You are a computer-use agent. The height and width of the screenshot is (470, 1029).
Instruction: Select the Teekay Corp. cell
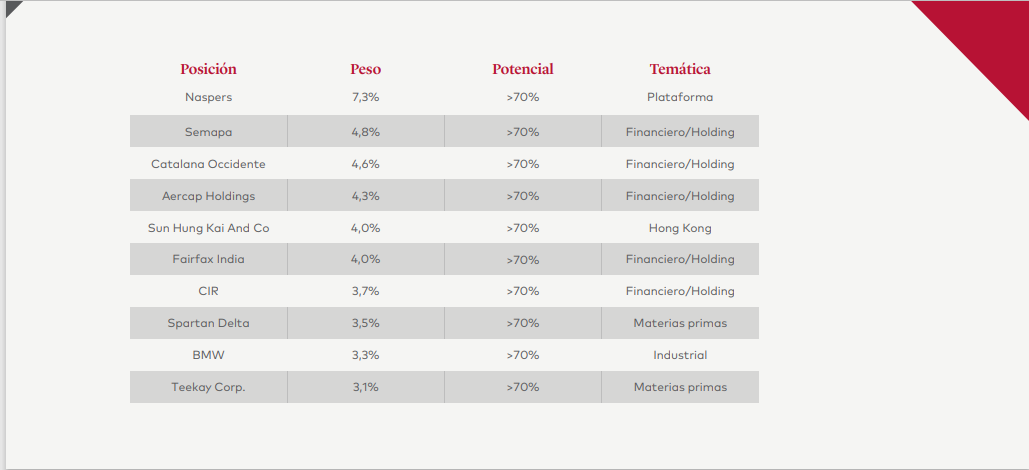(209, 387)
